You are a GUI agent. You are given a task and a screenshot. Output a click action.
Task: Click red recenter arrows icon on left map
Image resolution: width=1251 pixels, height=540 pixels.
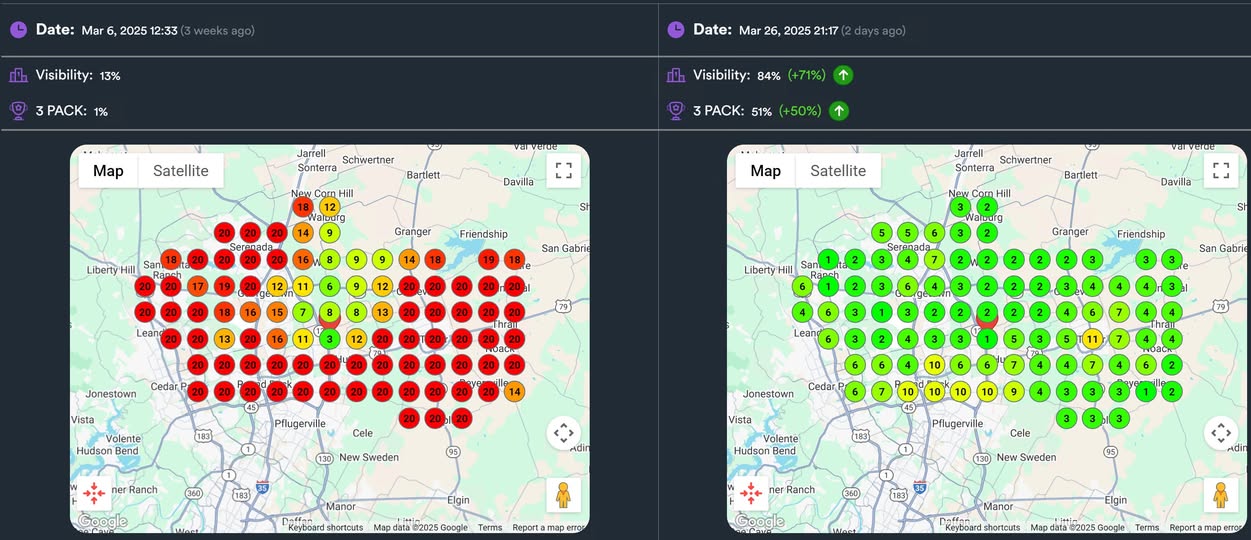tap(96, 493)
